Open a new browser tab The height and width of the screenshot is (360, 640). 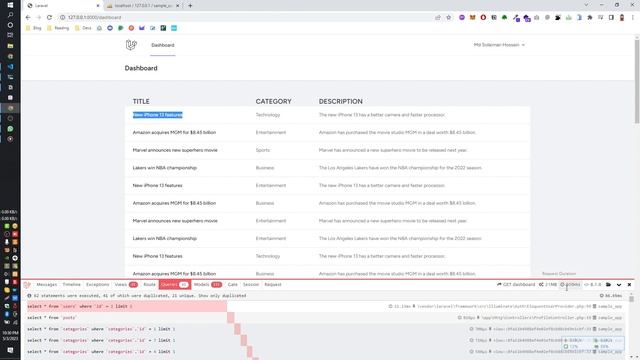click(x=190, y=6)
